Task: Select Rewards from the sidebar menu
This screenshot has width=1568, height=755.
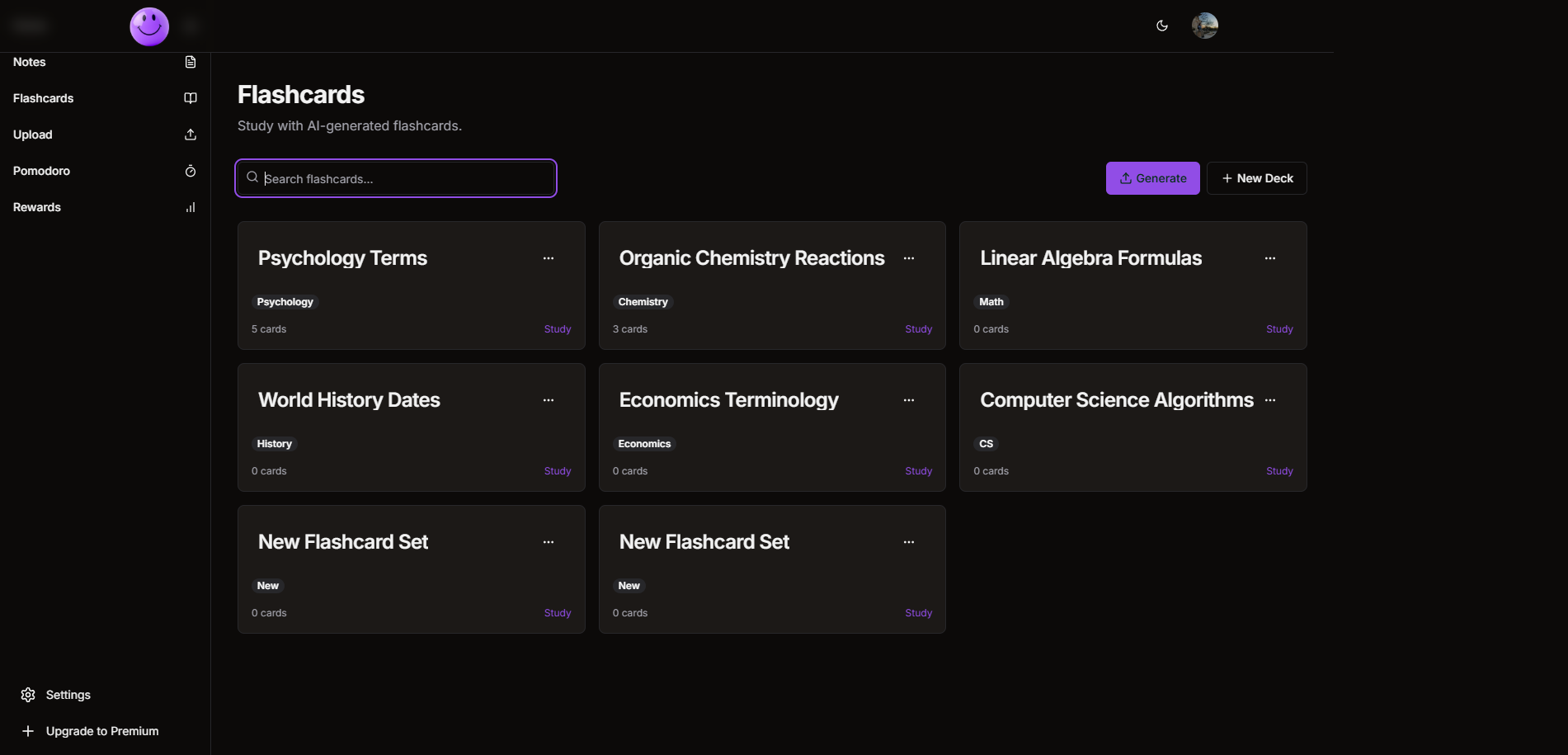Action: tap(37, 207)
